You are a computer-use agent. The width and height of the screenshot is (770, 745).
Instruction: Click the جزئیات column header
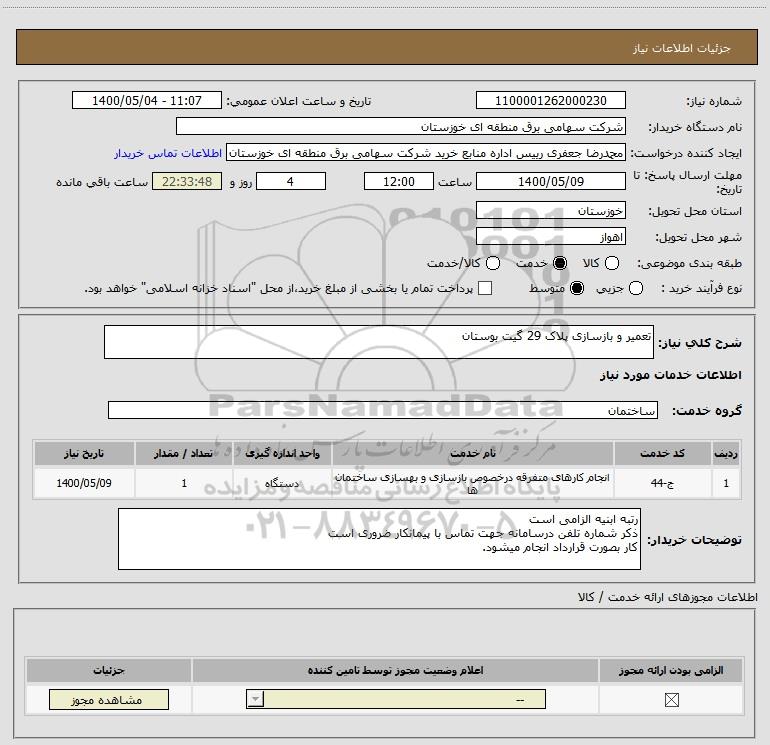[109, 670]
